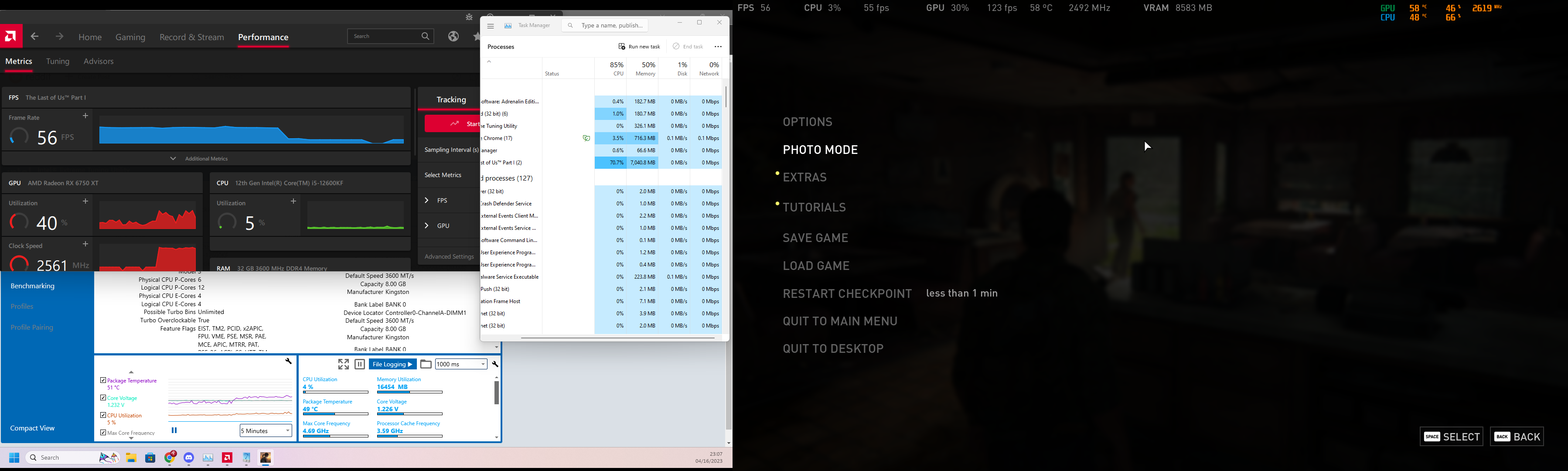Image resolution: width=1568 pixels, height=471 pixels.
Task: Uncheck Core Voltage in XTU graph
Action: pos(103,397)
